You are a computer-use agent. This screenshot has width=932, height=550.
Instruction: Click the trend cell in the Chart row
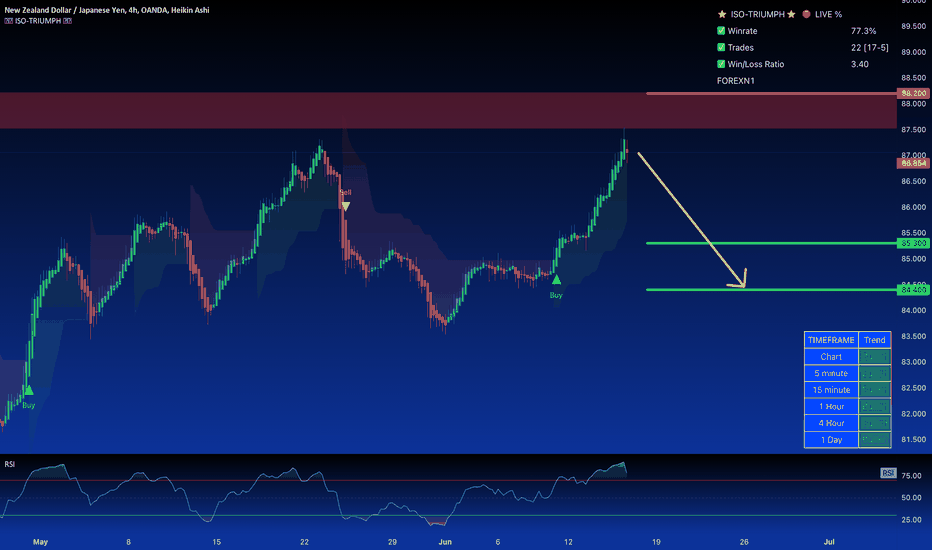874,357
